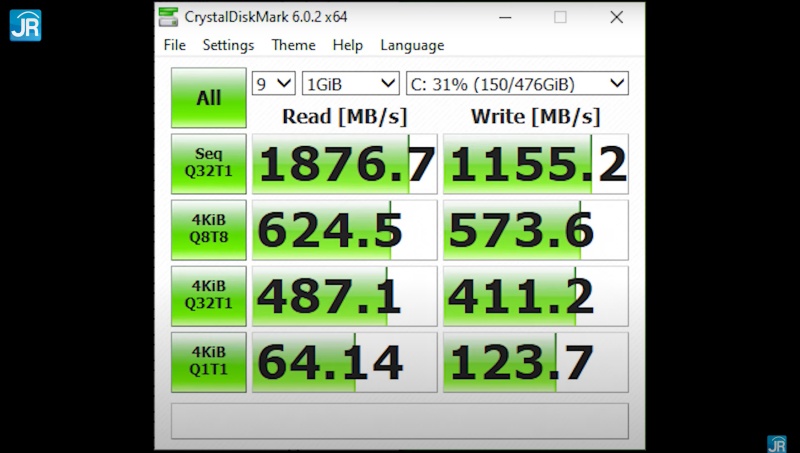Maximize the CrystalDiskMark window

click(x=560, y=17)
